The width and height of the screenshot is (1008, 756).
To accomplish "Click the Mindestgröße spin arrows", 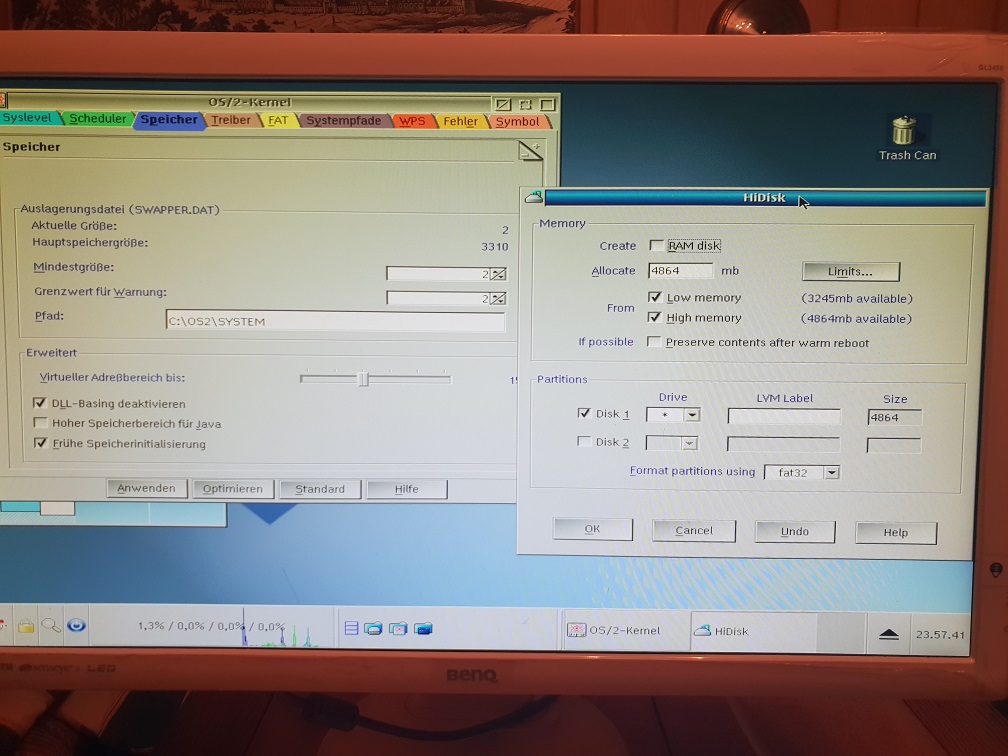I will tap(498, 274).
